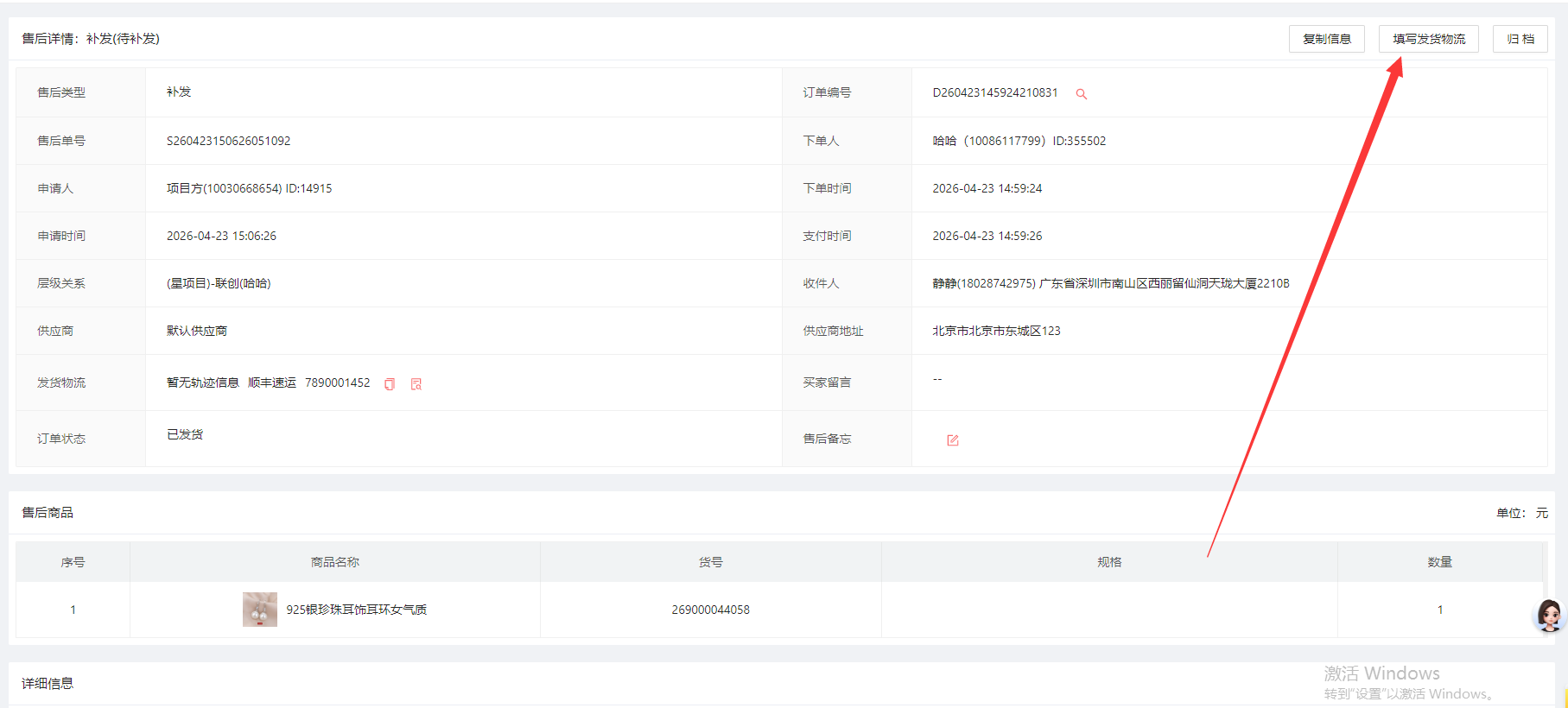
Task: Copy the tracking number using the copy icon
Action: (x=390, y=384)
